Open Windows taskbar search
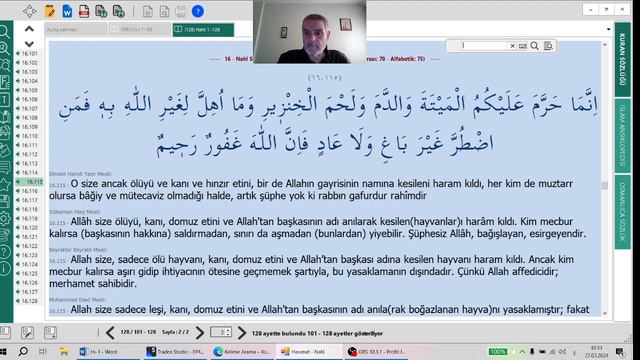The height and width of the screenshot is (360, 640). [23, 351]
